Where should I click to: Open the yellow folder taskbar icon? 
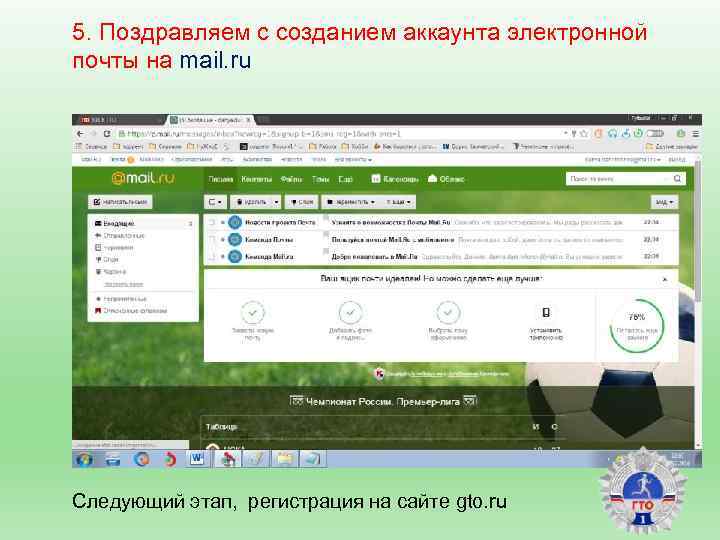point(284,459)
